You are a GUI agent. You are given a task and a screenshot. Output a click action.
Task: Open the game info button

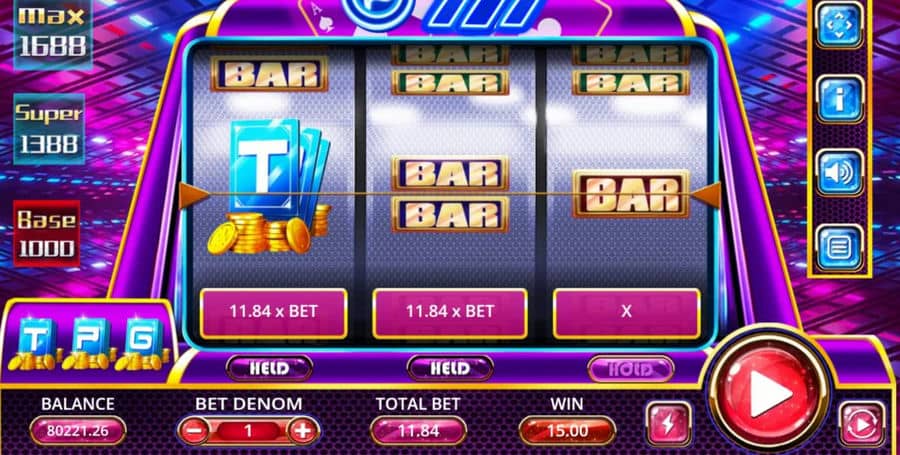[839, 99]
